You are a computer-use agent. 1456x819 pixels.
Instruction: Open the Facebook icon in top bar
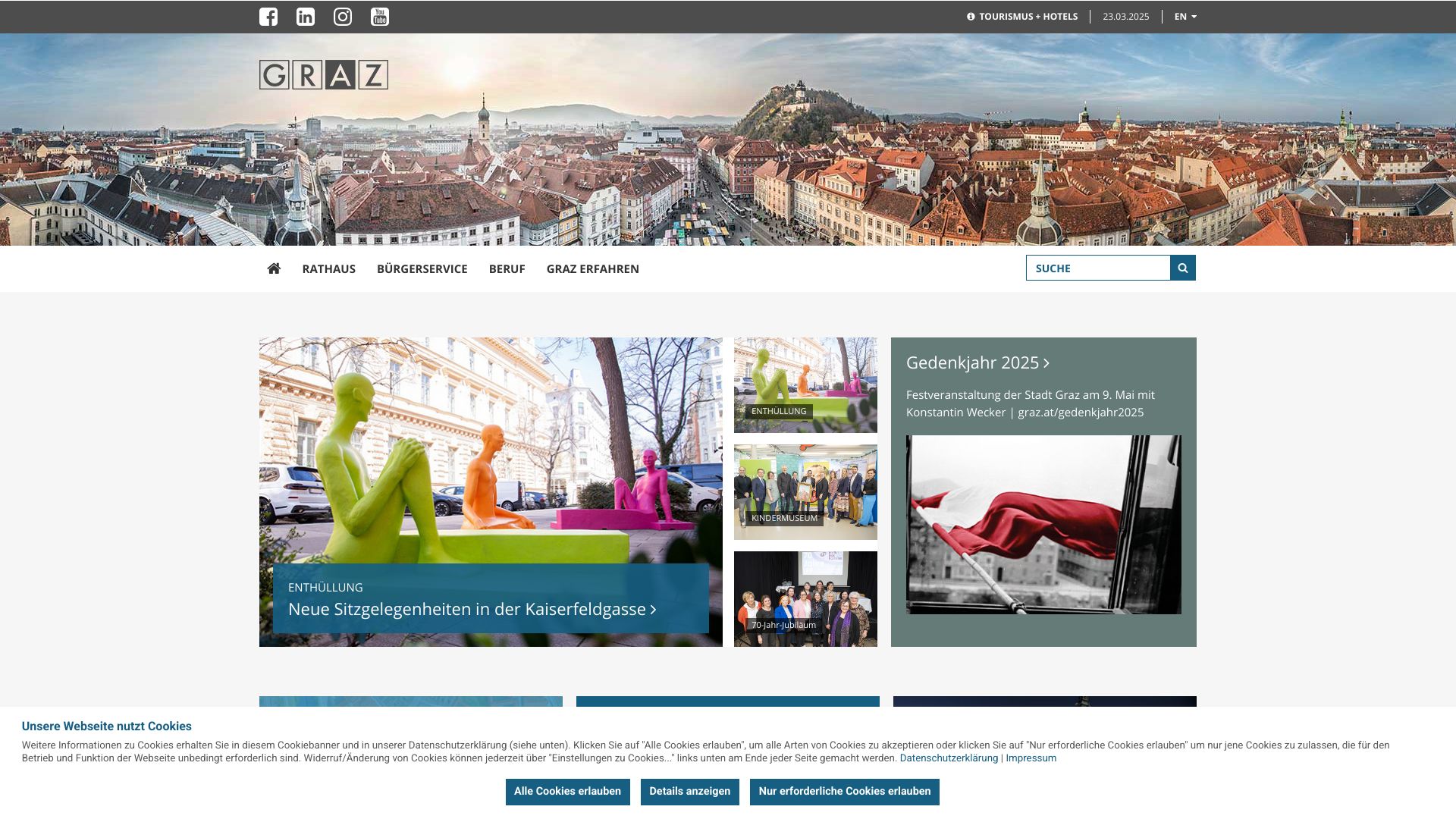coord(268,17)
